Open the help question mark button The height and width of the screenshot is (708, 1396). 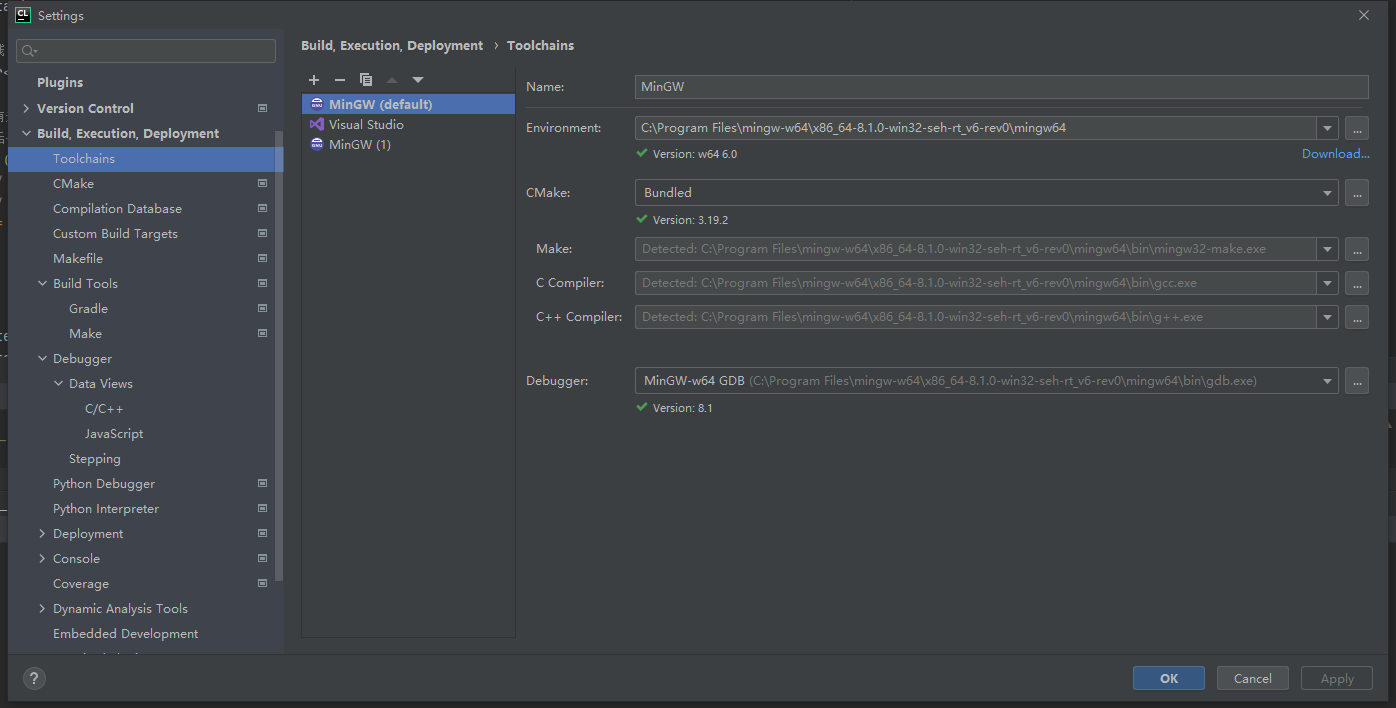coord(34,678)
